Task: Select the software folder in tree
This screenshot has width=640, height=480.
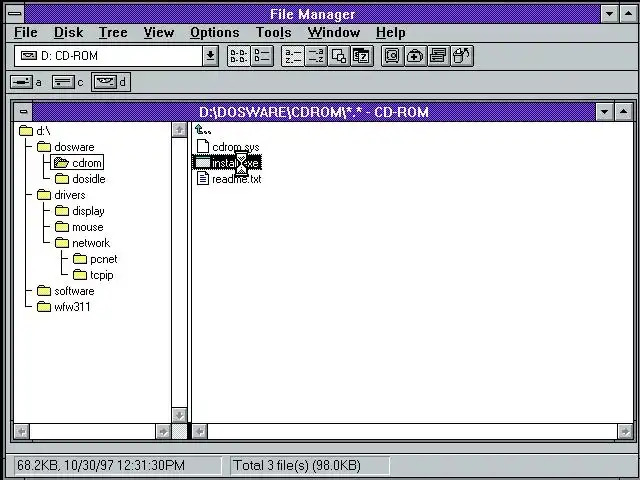Action: tap(66, 291)
